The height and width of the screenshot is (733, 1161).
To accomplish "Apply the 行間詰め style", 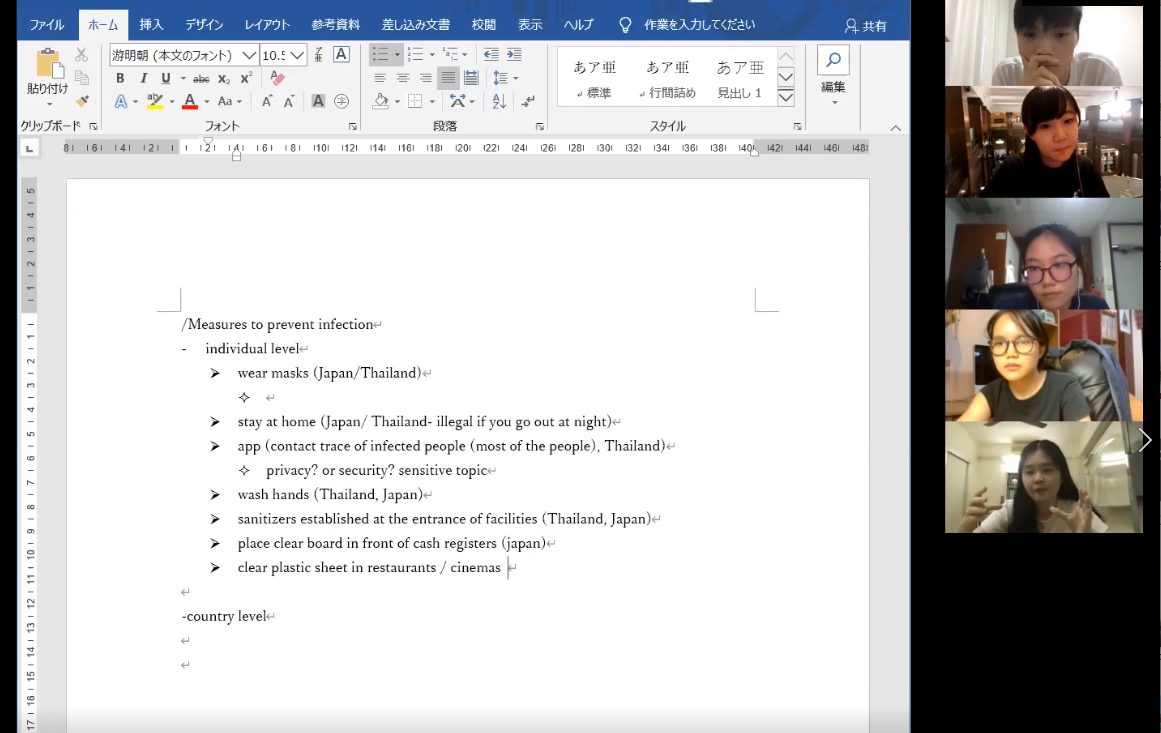I will pos(667,78).
